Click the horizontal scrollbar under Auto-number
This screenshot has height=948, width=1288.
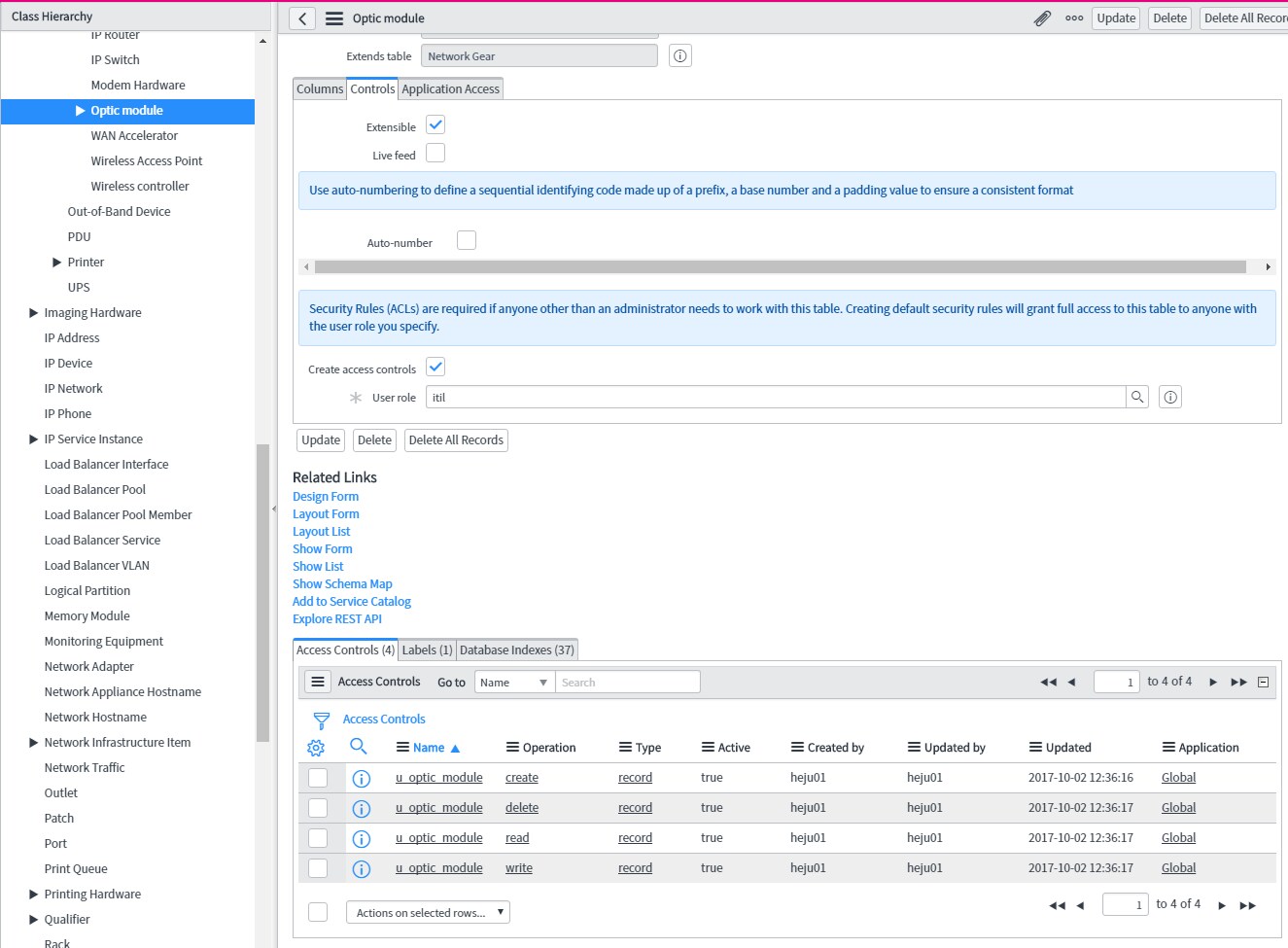click(x=781, y=266)
